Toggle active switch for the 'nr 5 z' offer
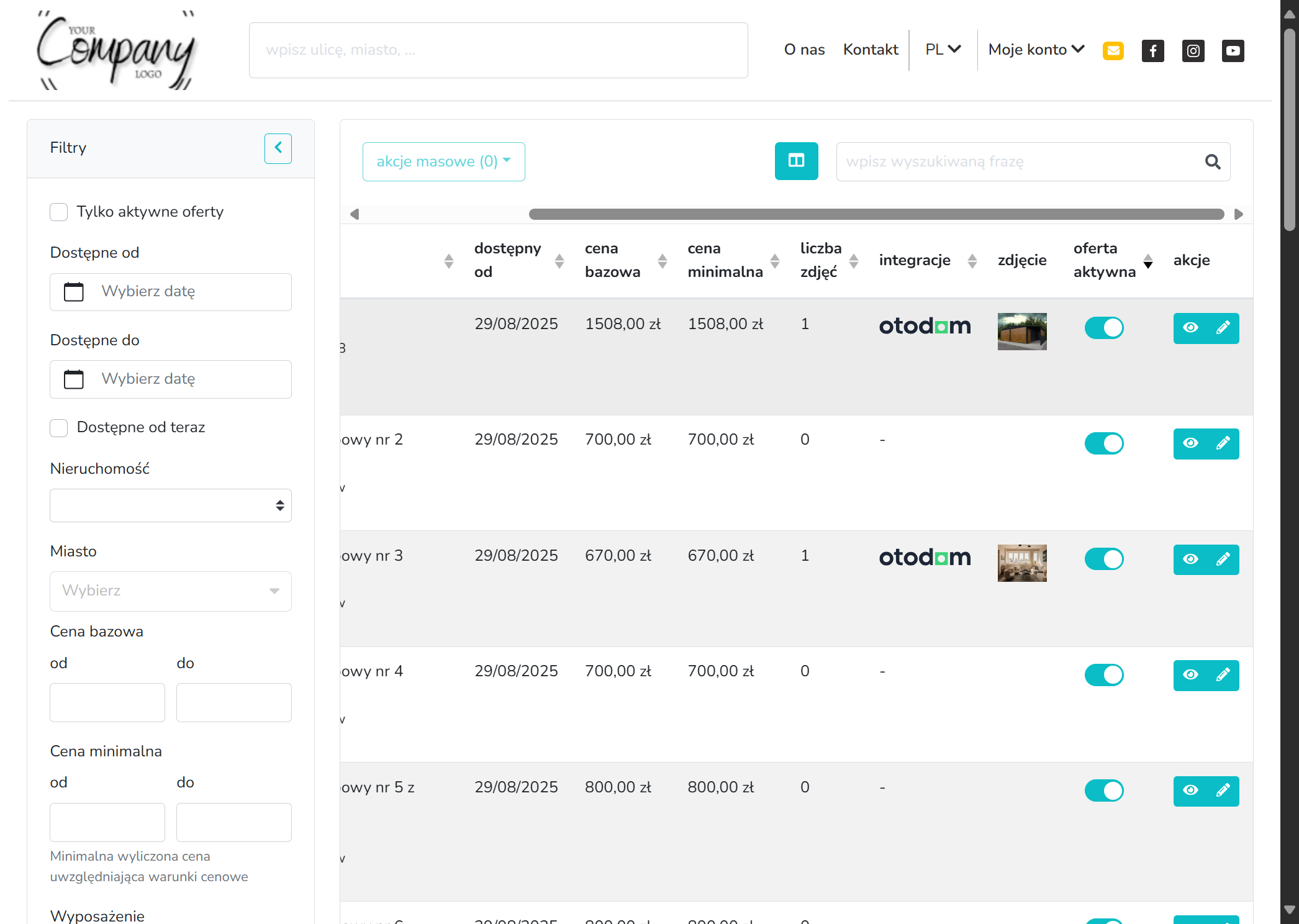The width and height of the screenshot is (1299, 924). (1104, 790)
